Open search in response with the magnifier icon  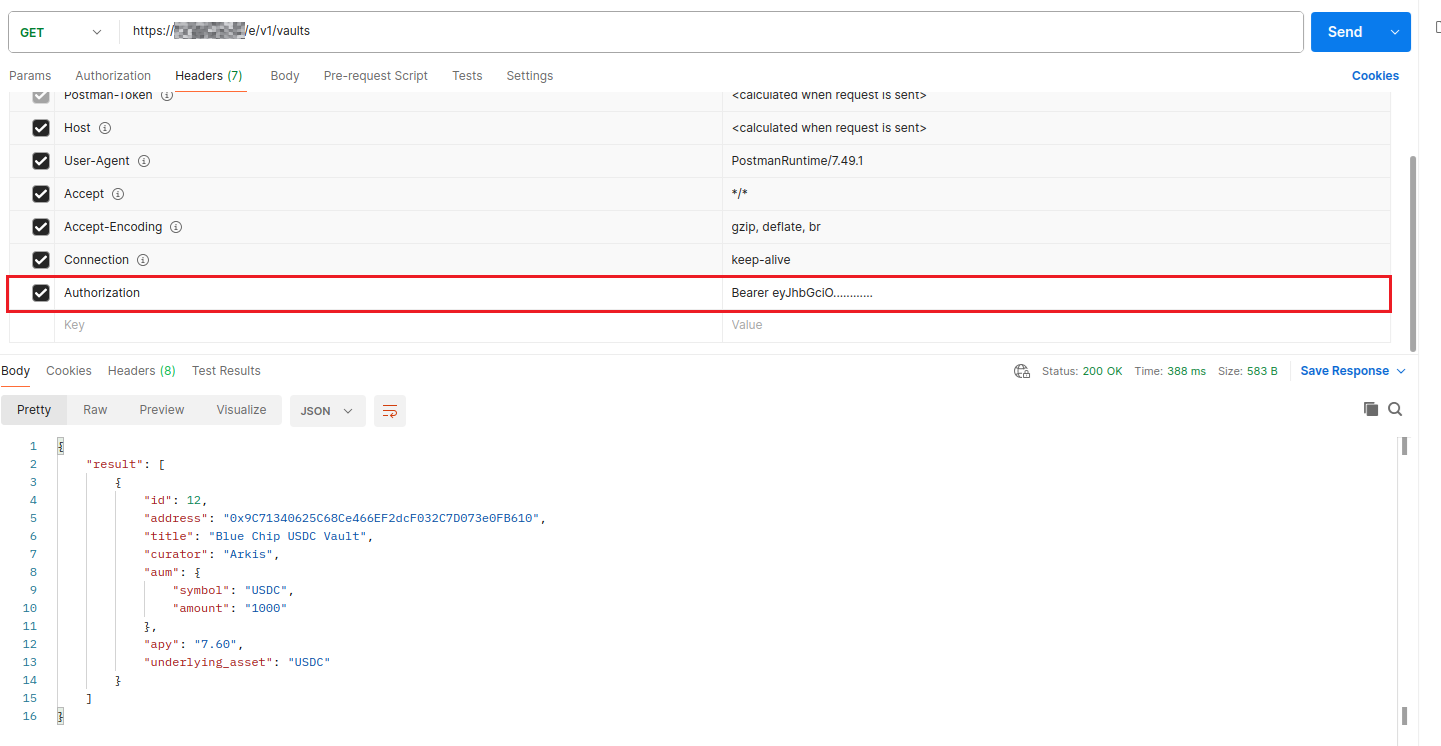point(1395,409)
